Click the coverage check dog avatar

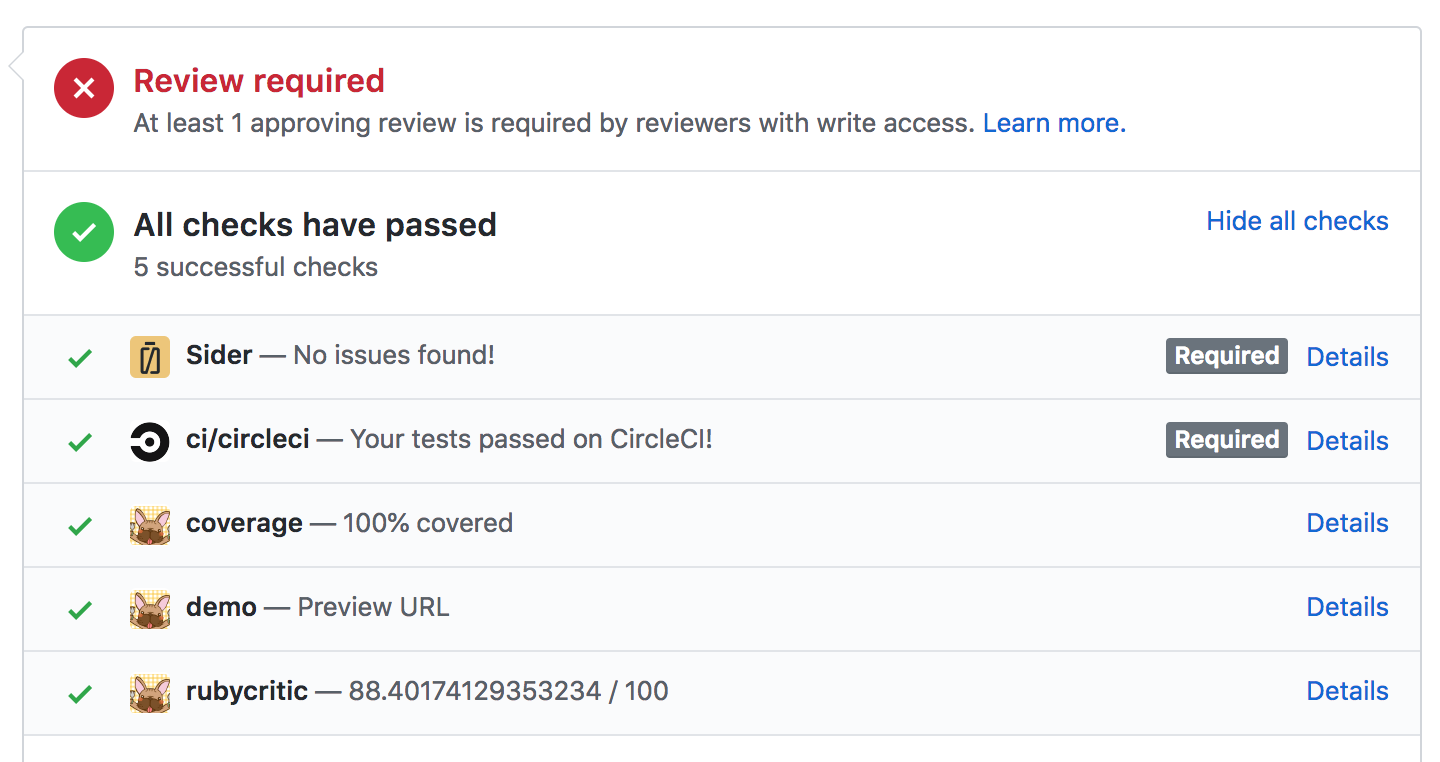click(150, 525)
